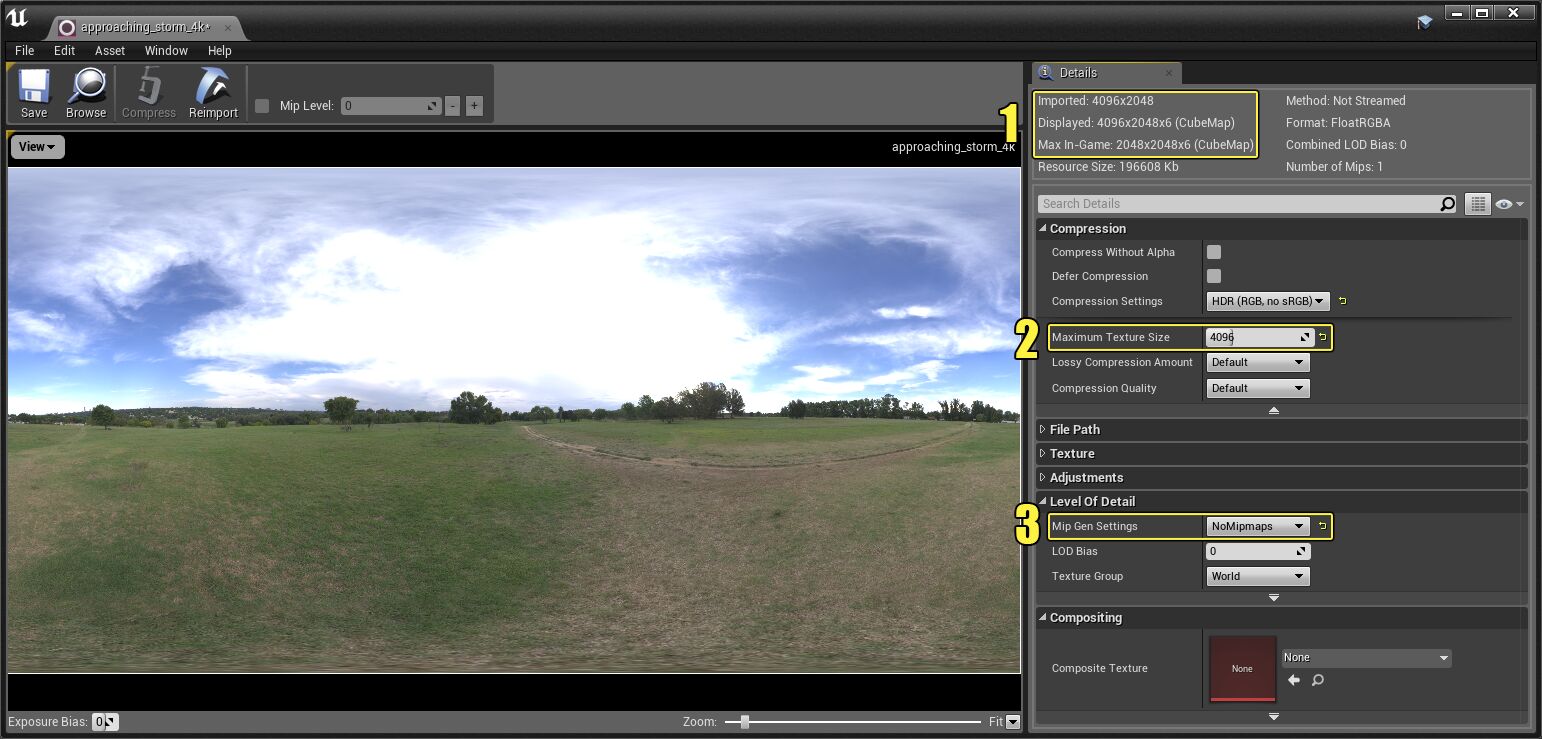Image resolution: width=1542 pixels, height=739 pixels.
Task: Open the View menu above the preview
Action: (36, 146)
